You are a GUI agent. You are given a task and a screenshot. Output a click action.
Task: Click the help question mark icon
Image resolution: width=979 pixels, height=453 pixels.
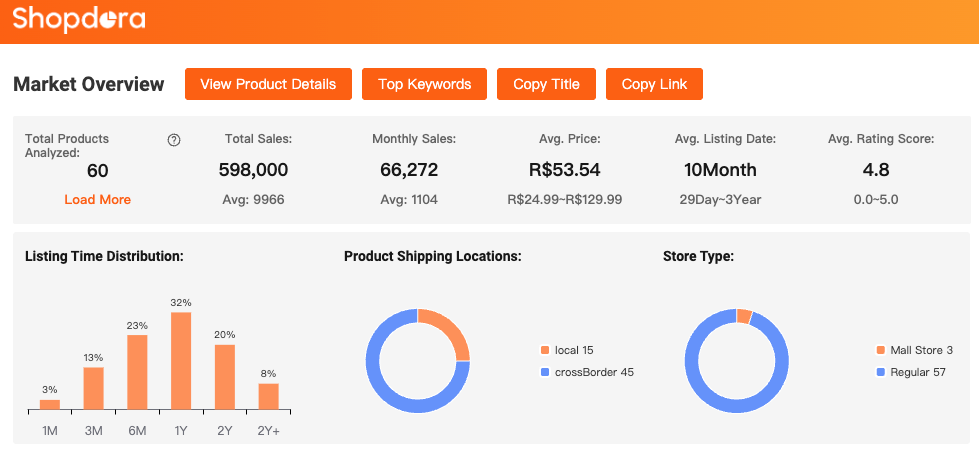pyautogui.click(x=174, y=140)
